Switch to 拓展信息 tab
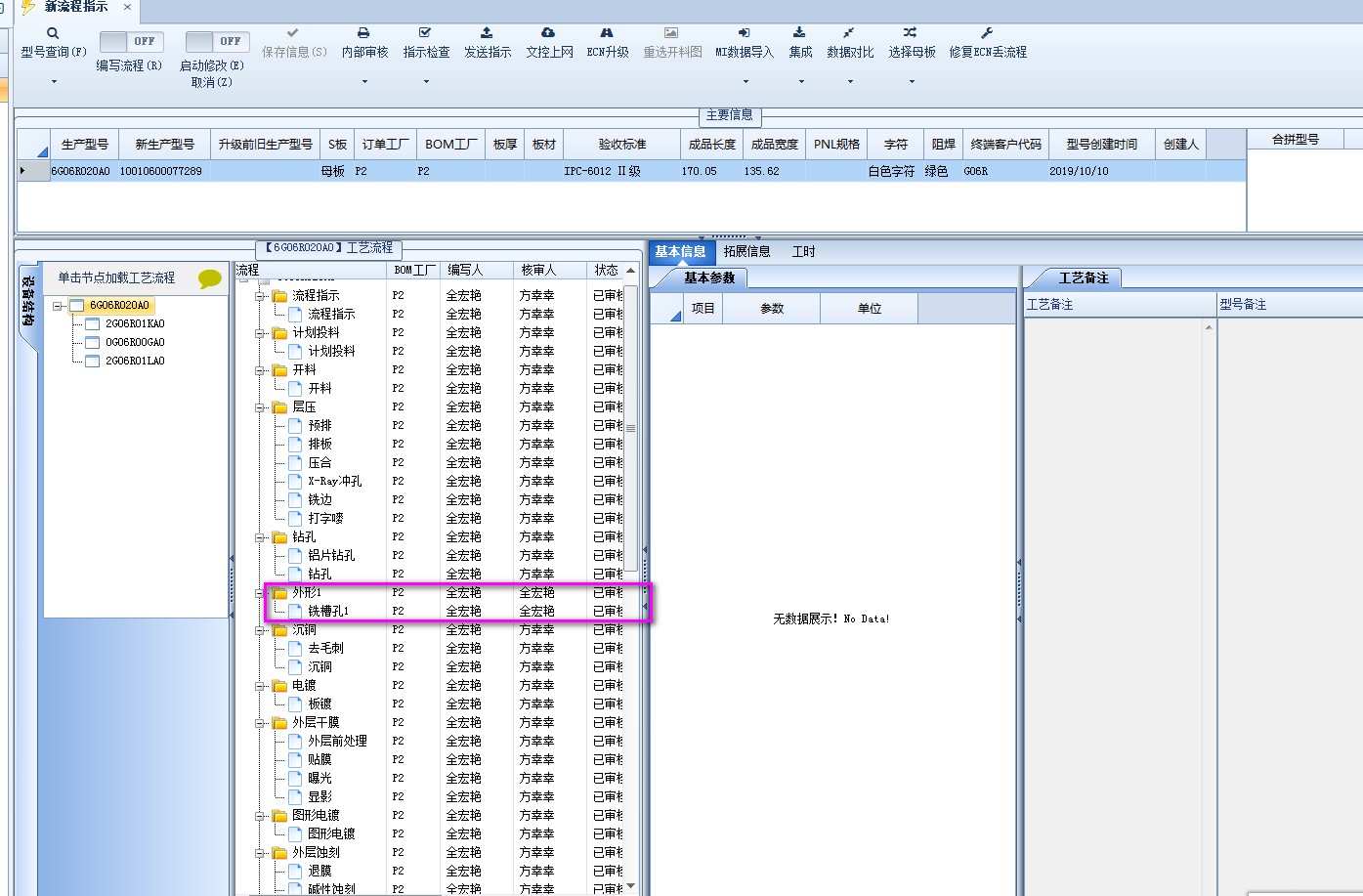This screenshot has height=896, width=1363. pyautogui.click(x=746, y=251)
